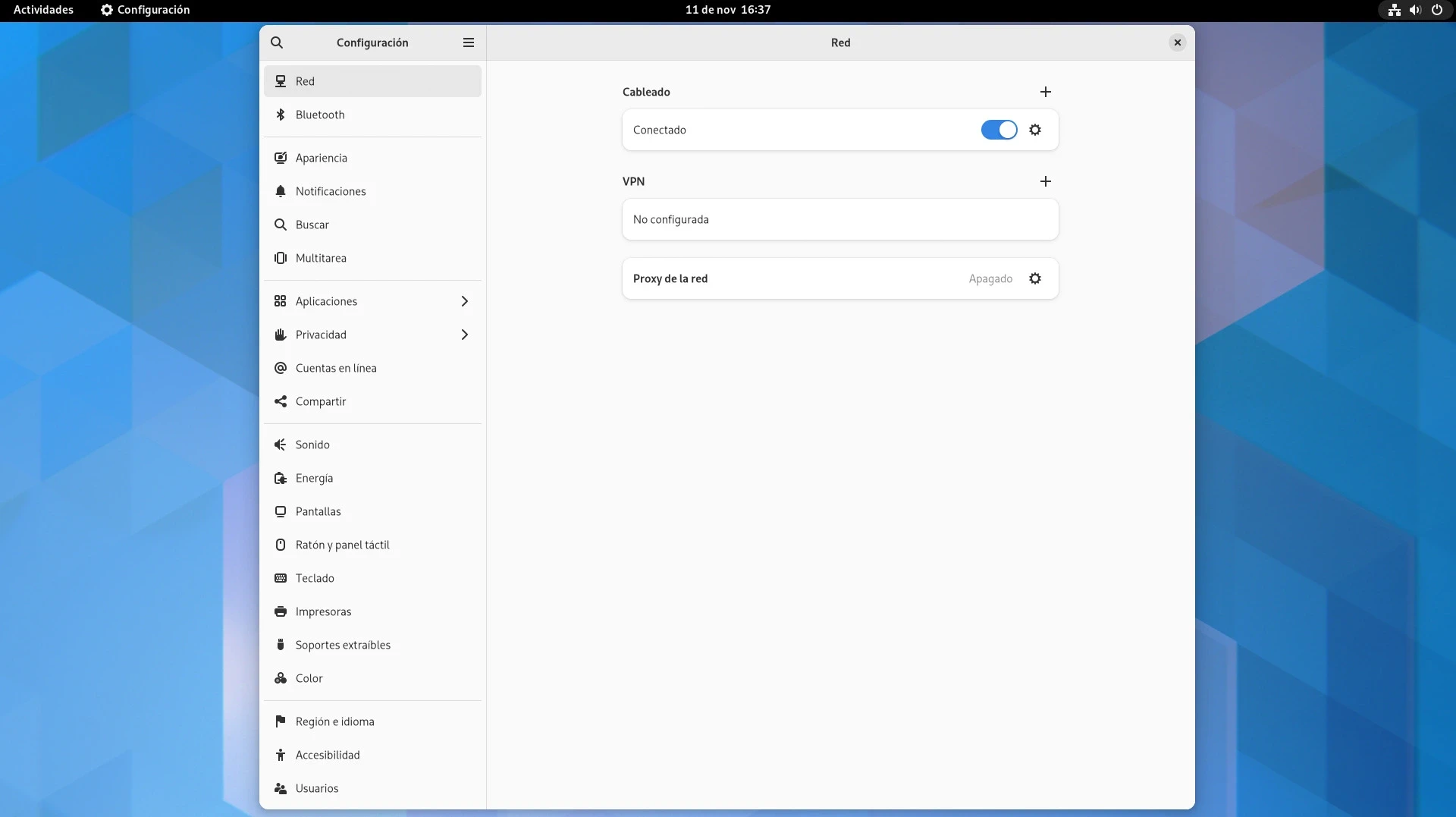1456x817 pixels.
Task: Click the power icon in top bar
Action: click(1436, 10)
